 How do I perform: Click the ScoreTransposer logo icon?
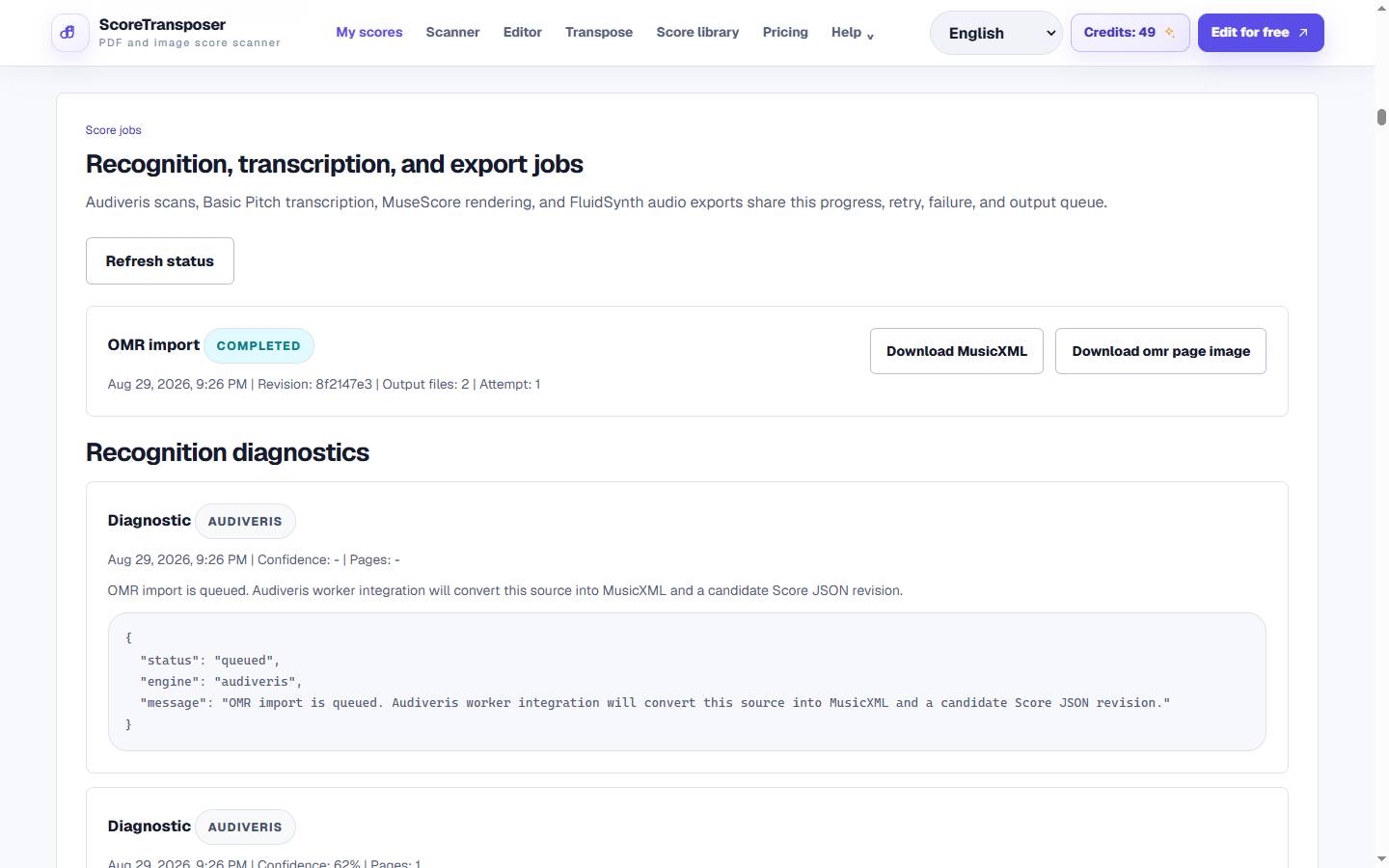pyautogui.click(x=69, y=33)
